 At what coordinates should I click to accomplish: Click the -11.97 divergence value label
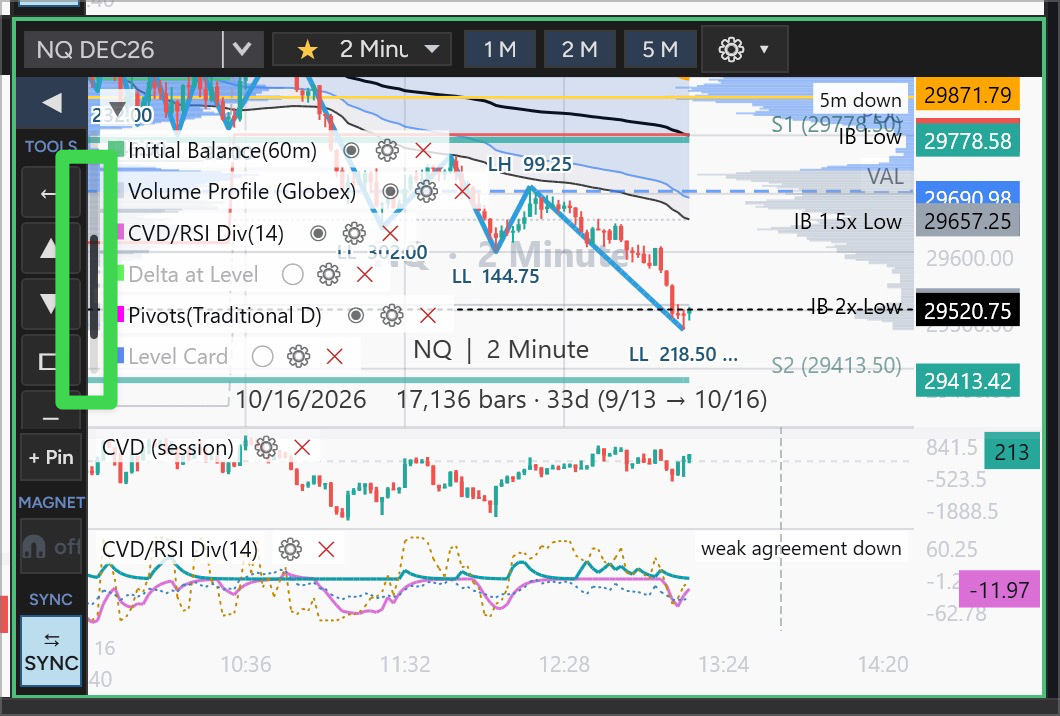(999, 590)
